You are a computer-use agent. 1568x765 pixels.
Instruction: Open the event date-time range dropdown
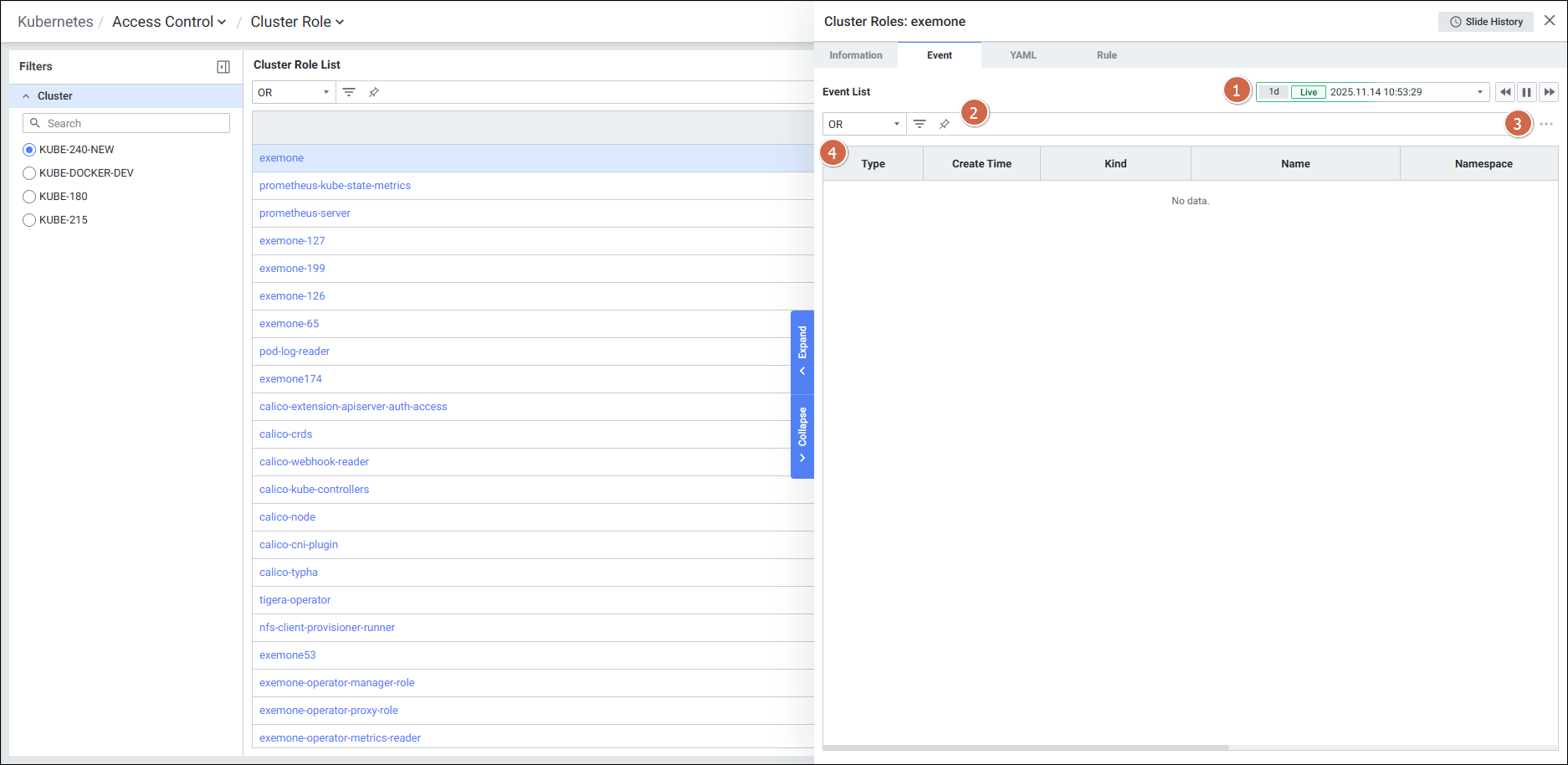[x=1479, y=92]
